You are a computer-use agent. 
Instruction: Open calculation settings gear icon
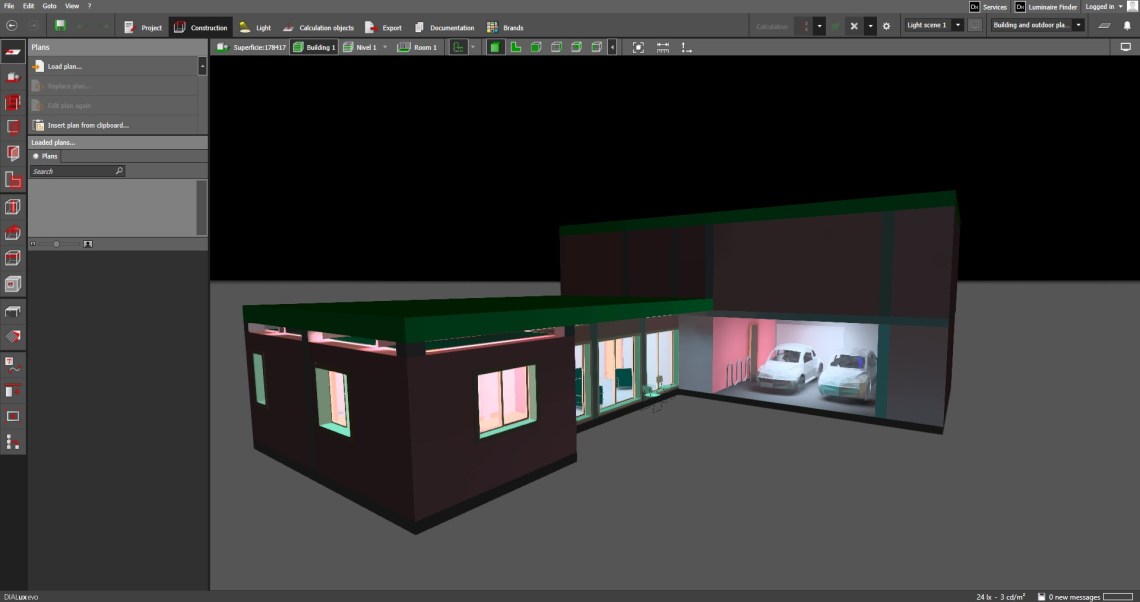[886, 26]
